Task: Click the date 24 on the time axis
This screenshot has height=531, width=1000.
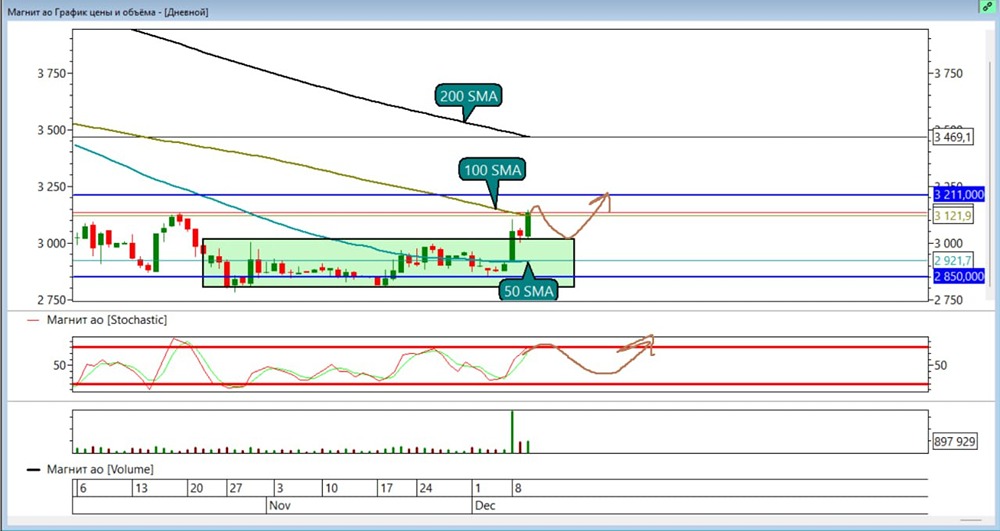Action: point(425,489)
